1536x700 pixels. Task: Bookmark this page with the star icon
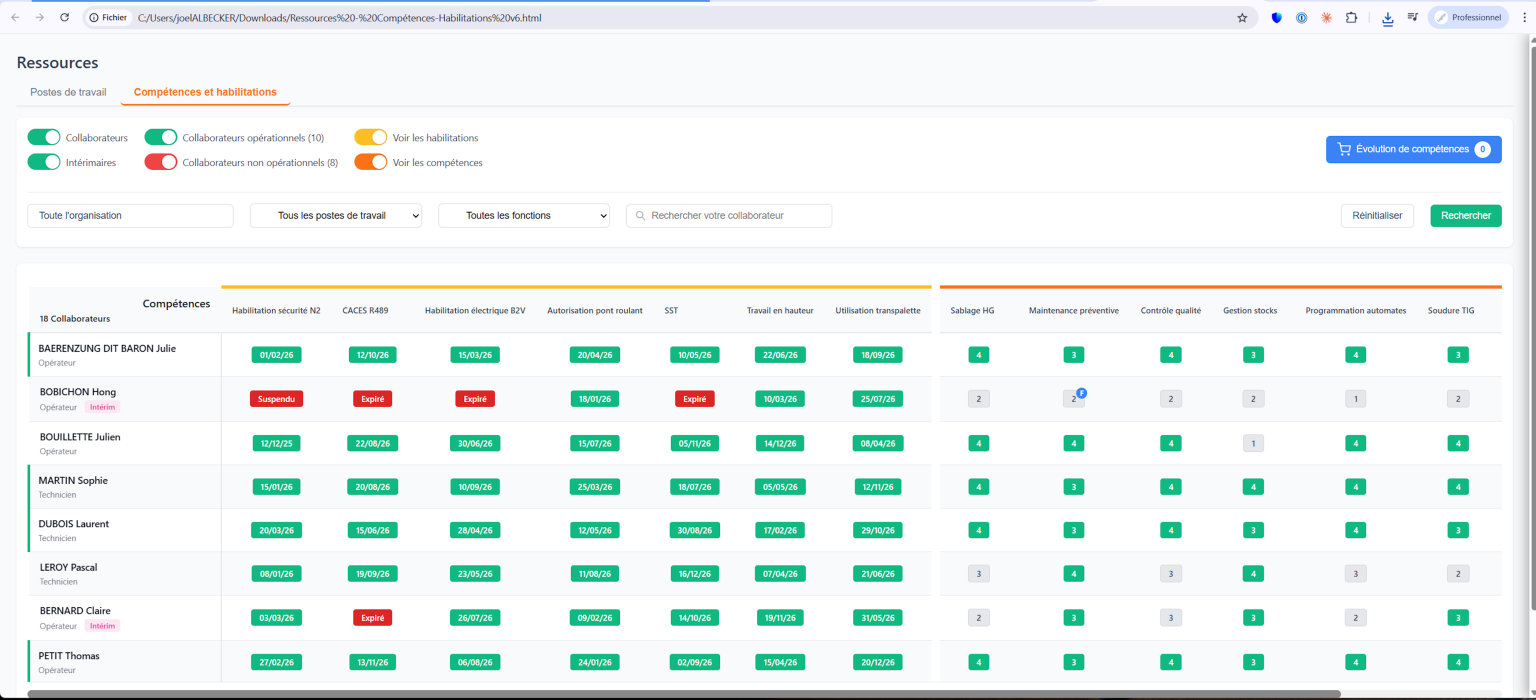(1242, 18)
